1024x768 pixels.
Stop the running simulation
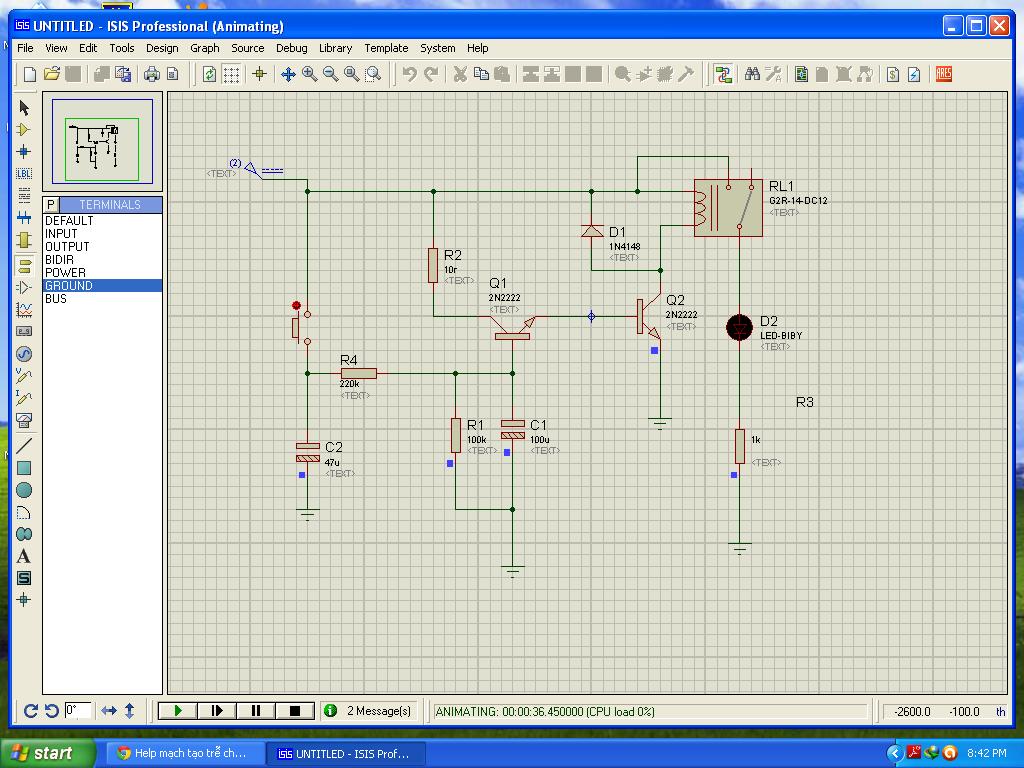[x=294, y=711]
